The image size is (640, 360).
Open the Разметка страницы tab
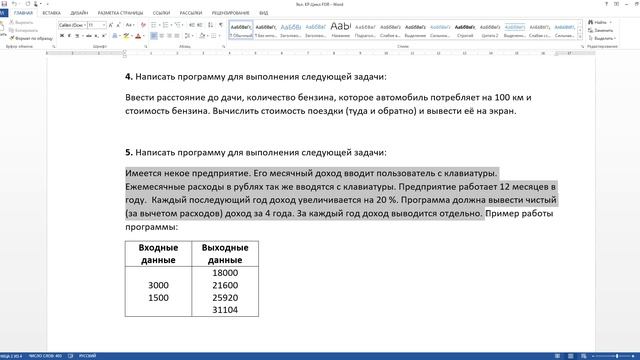click(120, 13)
